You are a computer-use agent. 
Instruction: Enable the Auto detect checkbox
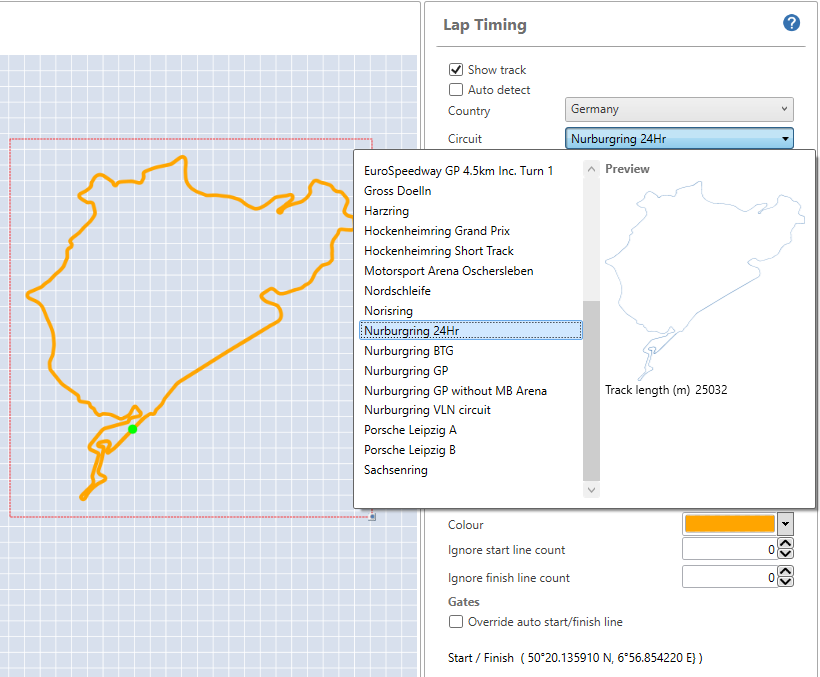456,89
